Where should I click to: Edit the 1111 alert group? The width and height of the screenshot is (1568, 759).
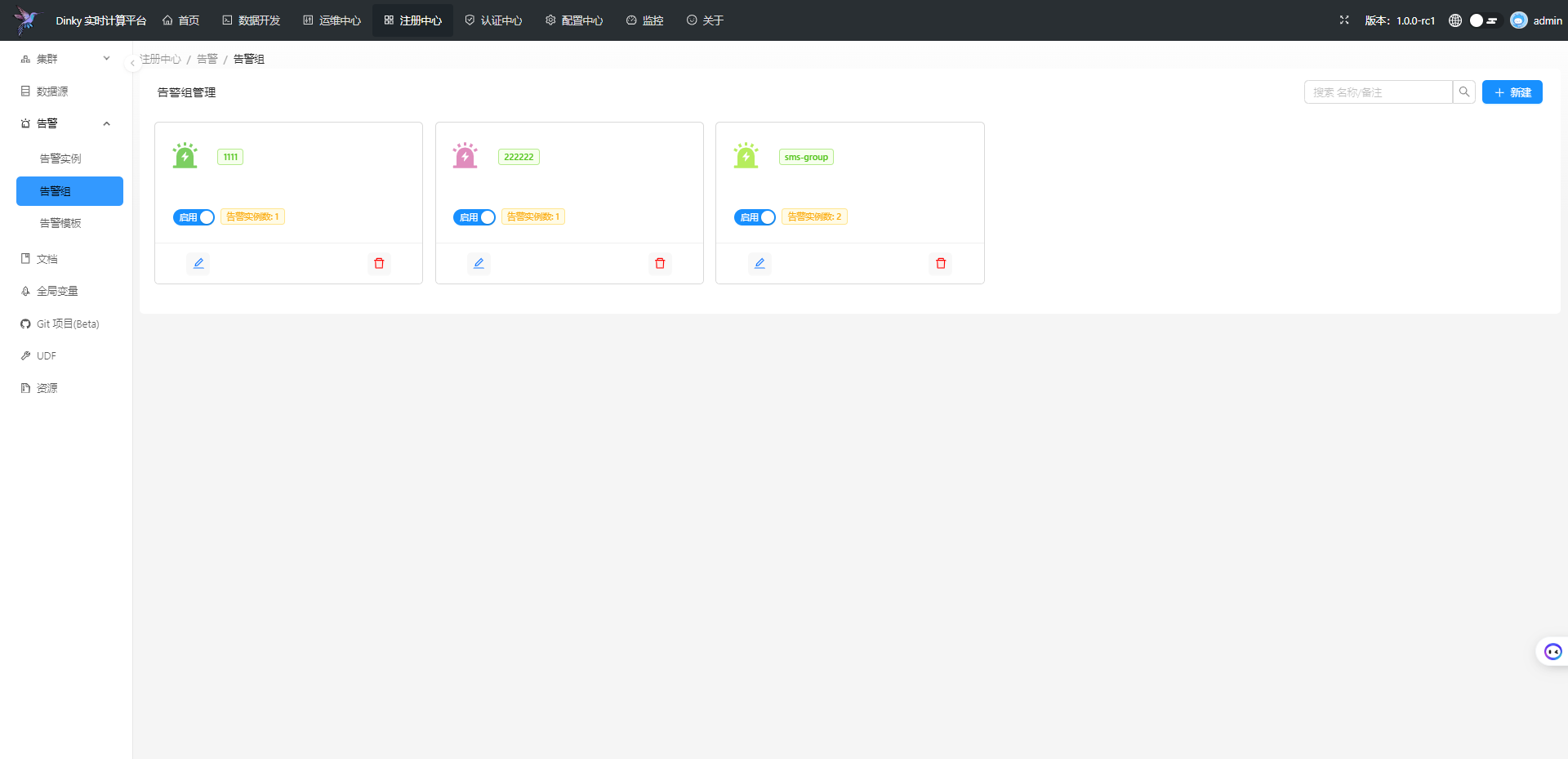198,263
